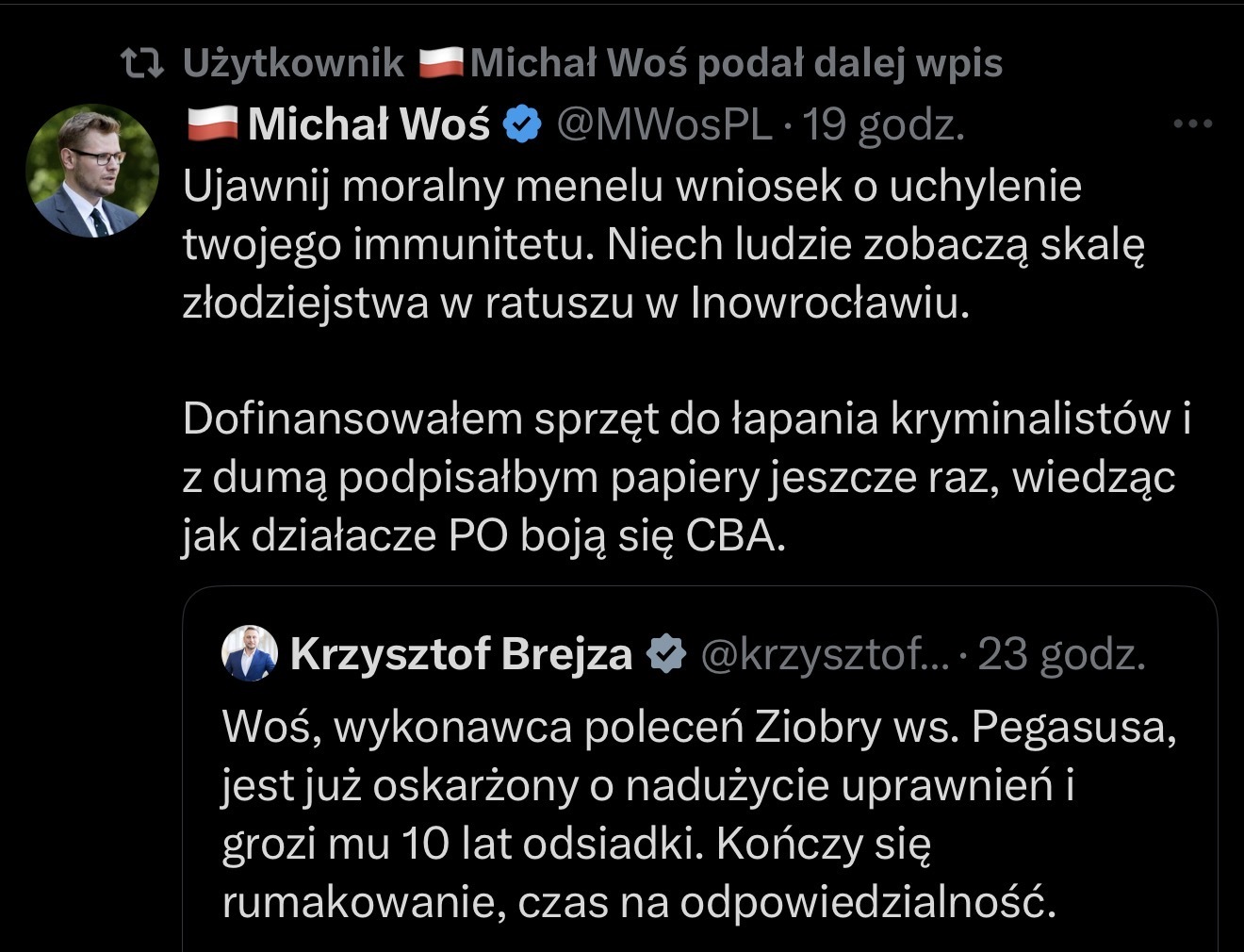Click Krzysztof Brejza's verified badge
The width and height of the screenshot is (1244, 952).
(x=666, y=654)
